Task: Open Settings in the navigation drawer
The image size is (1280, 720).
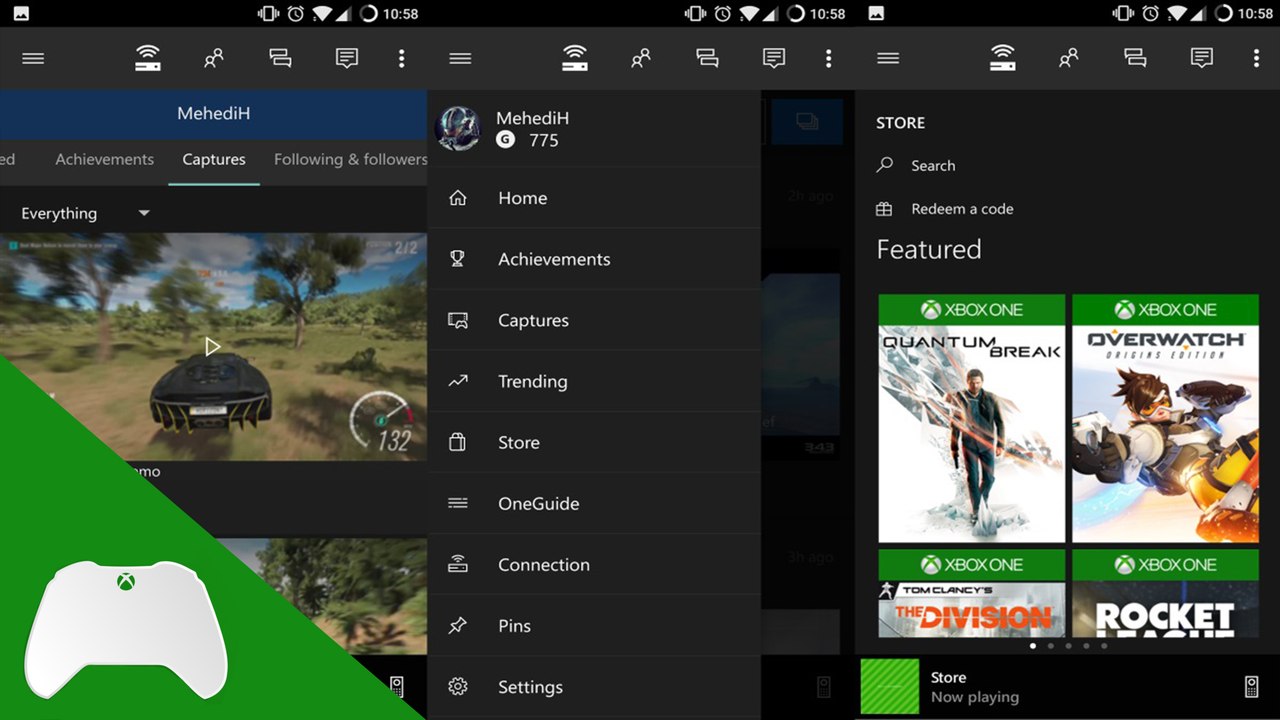Action: coord(594,686)
